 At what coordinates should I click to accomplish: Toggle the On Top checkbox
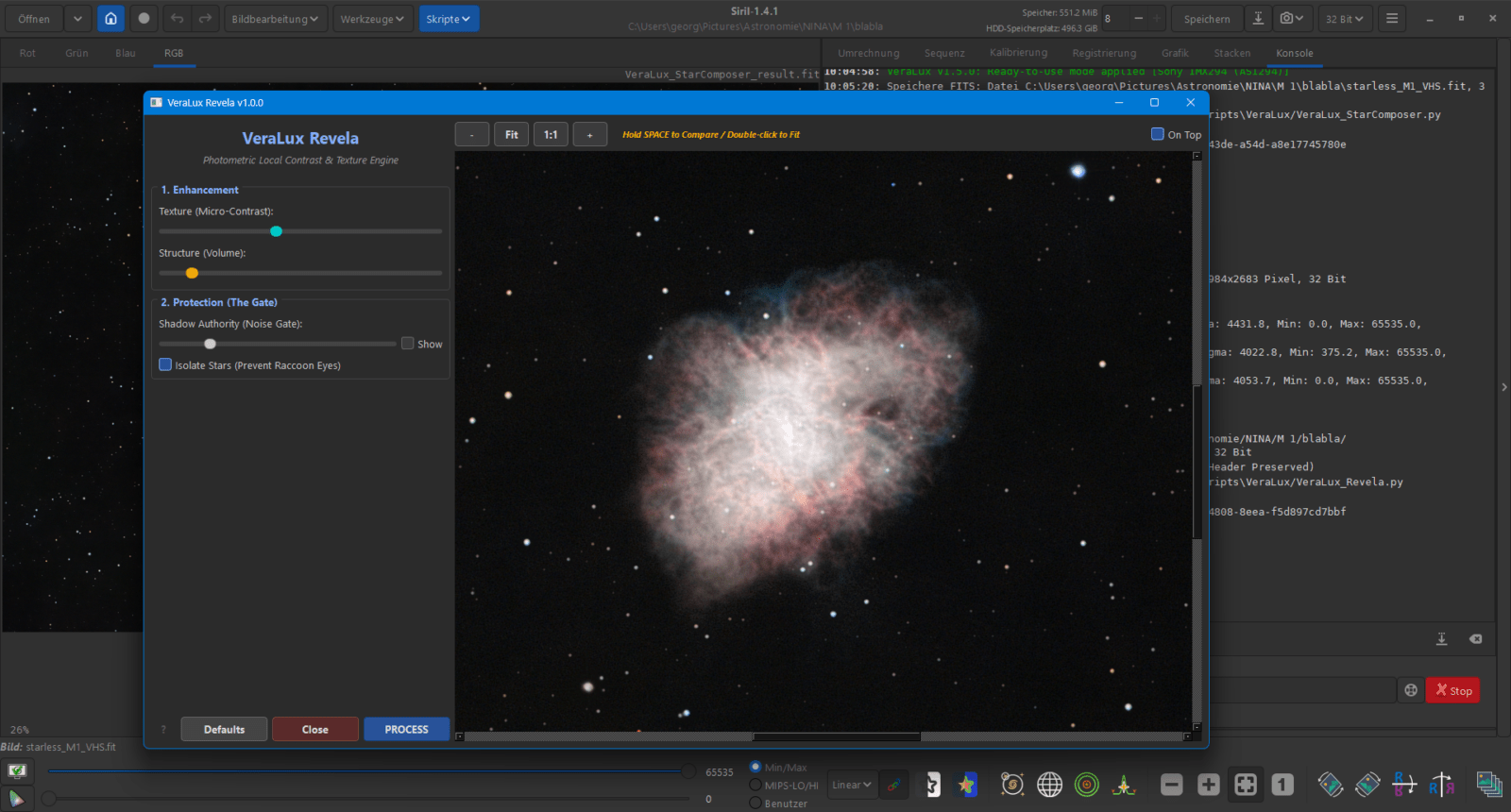click(x=1157, y=134)
